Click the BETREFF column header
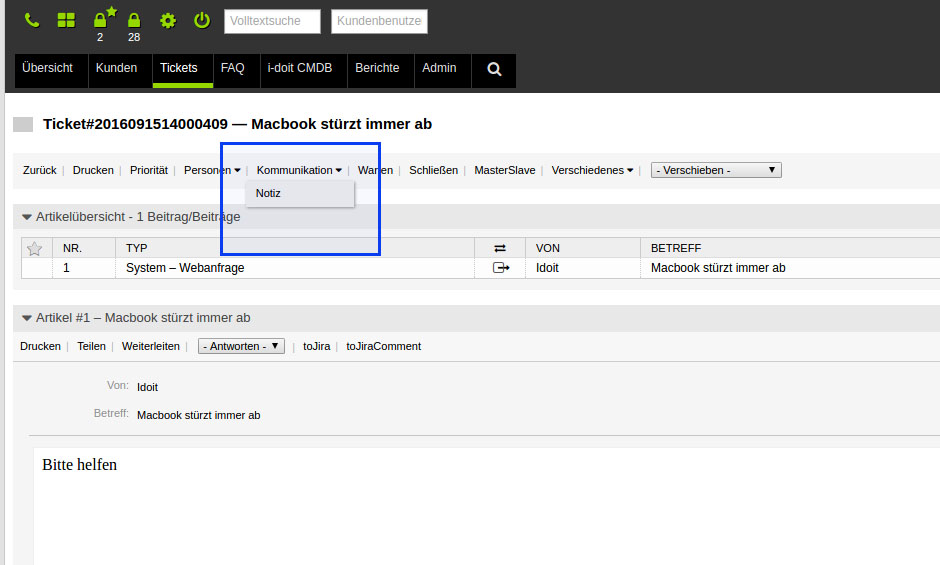Image resolution: width=940 pixels, height=565 pixels. [676, 248]
